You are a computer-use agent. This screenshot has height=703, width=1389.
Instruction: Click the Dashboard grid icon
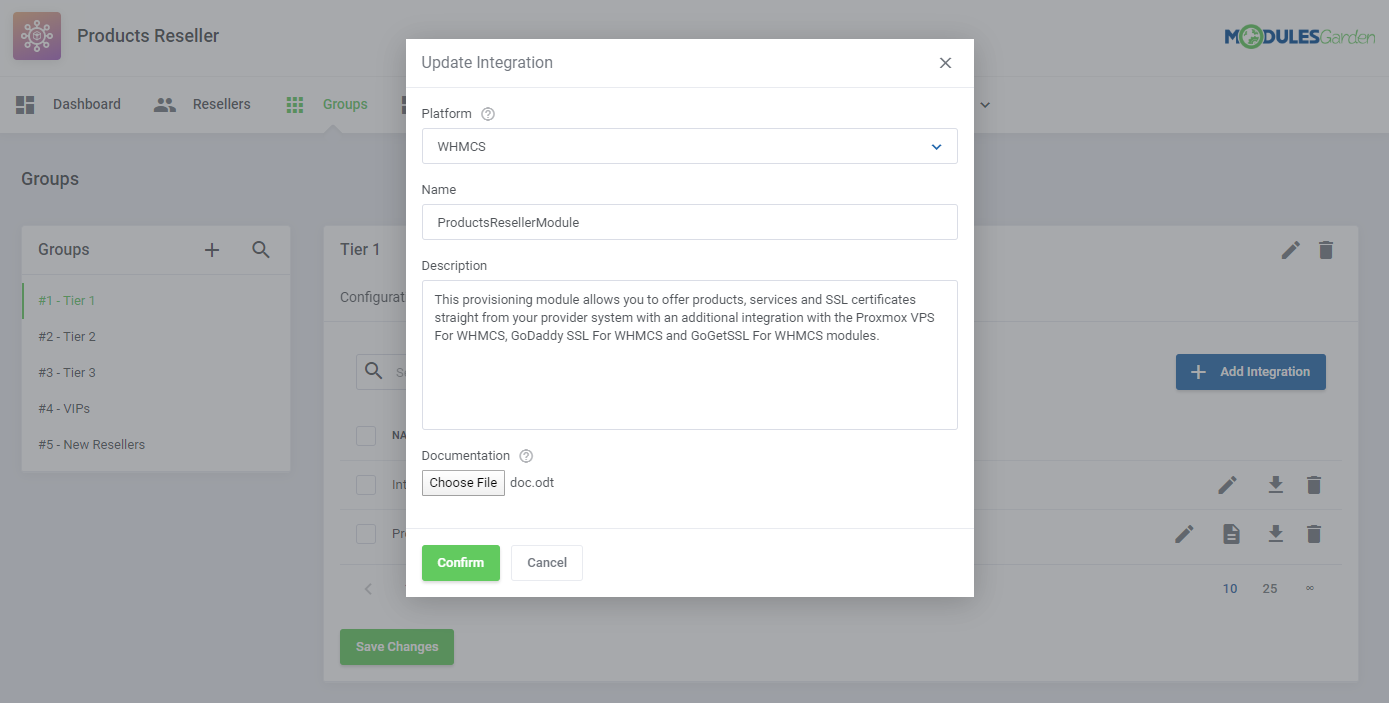point(25,104)
